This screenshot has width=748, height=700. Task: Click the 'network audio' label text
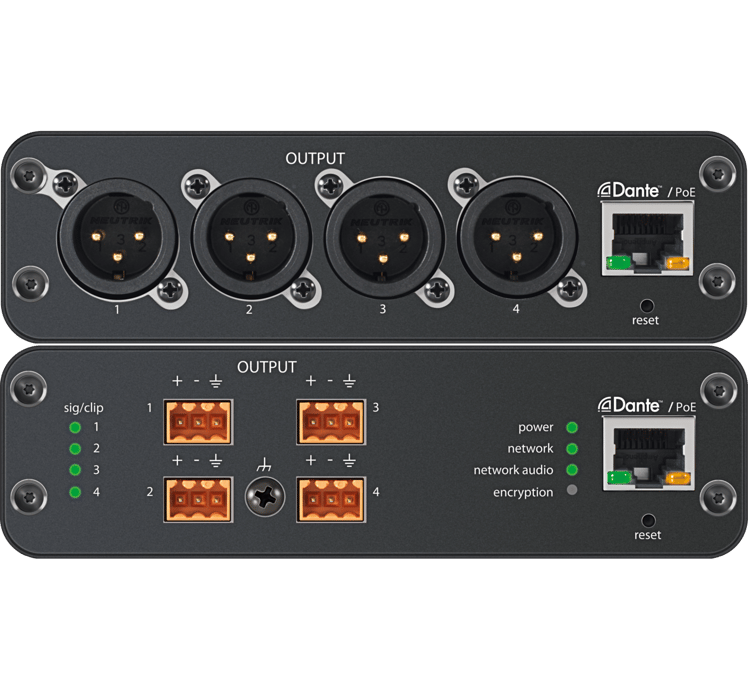click(x=513, y=470)
